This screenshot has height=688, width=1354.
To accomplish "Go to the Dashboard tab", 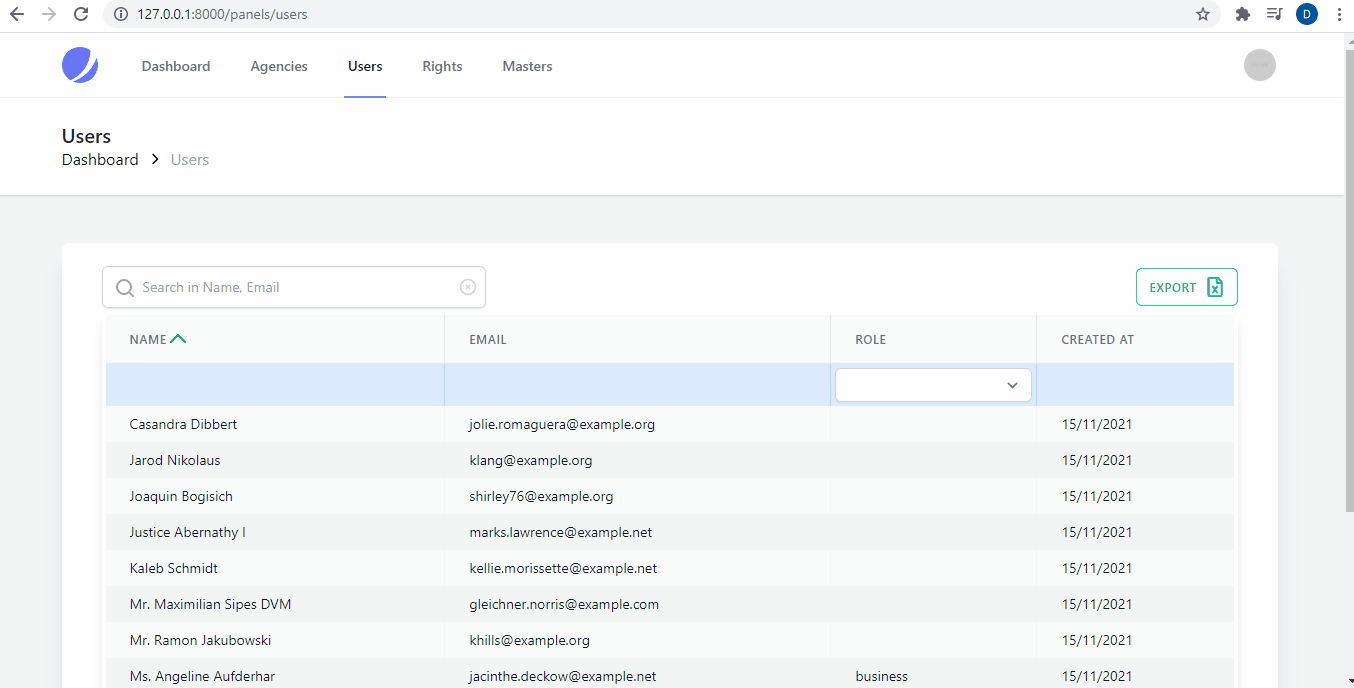I will (176, 66).
